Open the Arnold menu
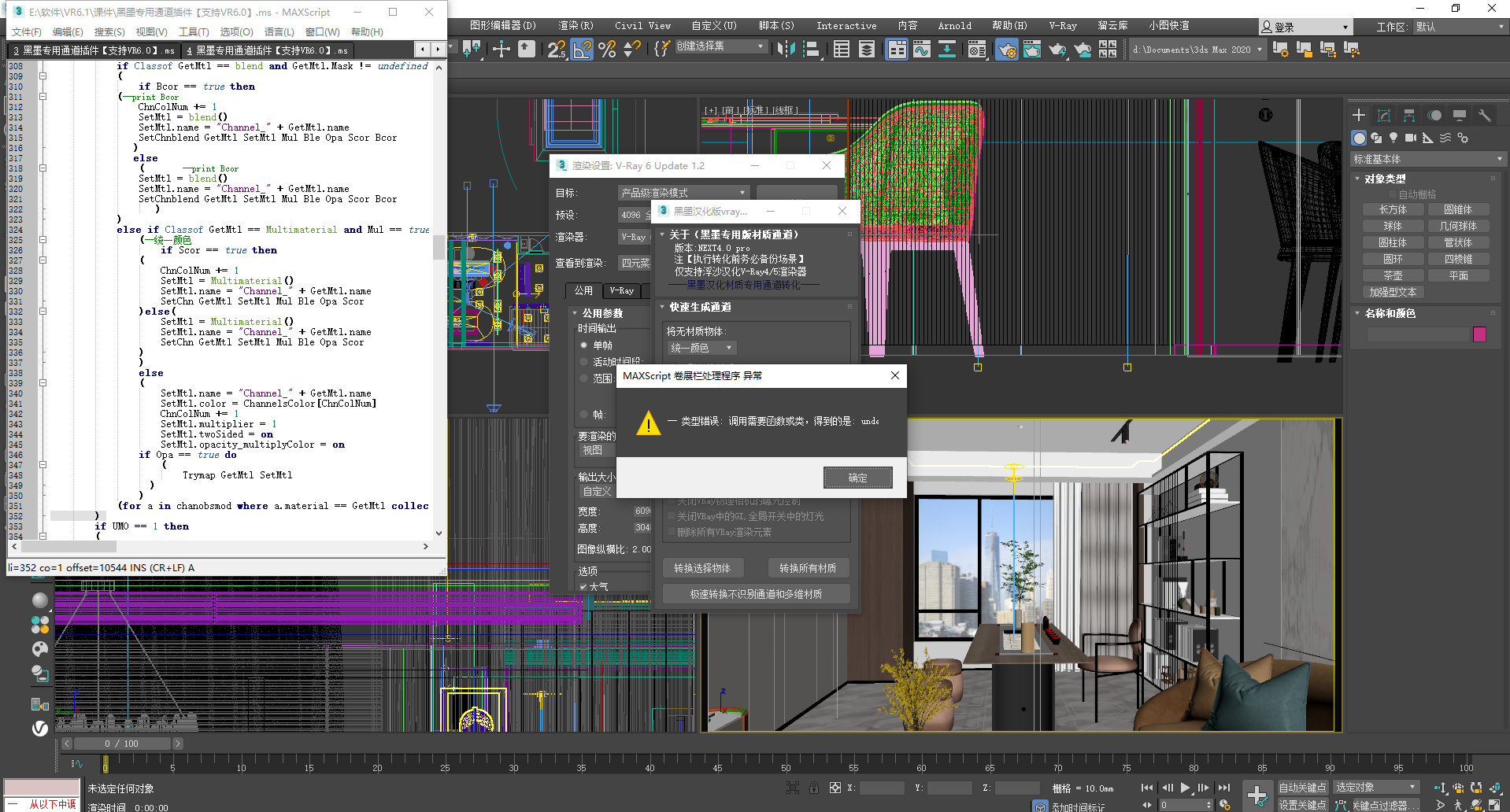This screenshot has height=812, width=1510. 954,26
